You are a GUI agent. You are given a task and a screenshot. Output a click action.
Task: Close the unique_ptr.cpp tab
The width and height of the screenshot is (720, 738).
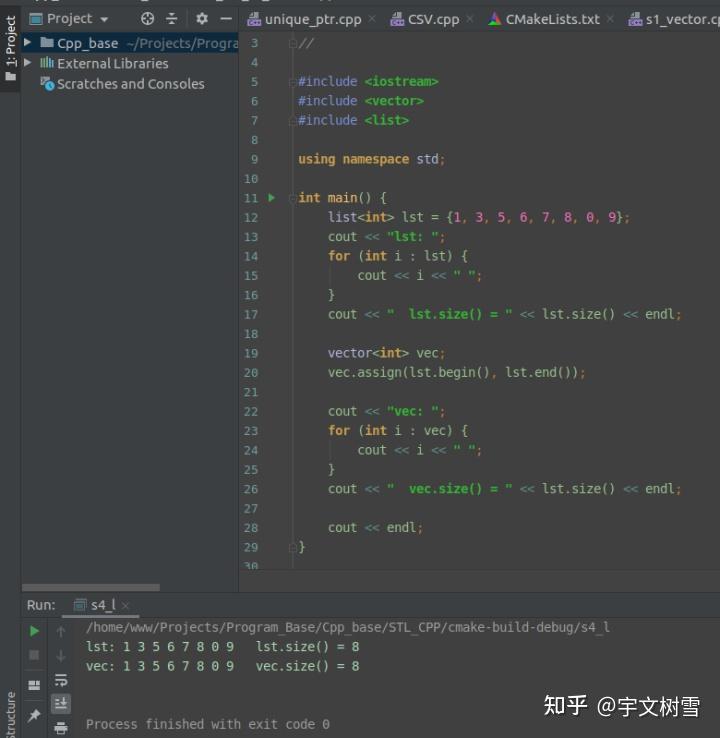[x=372, y=19]
